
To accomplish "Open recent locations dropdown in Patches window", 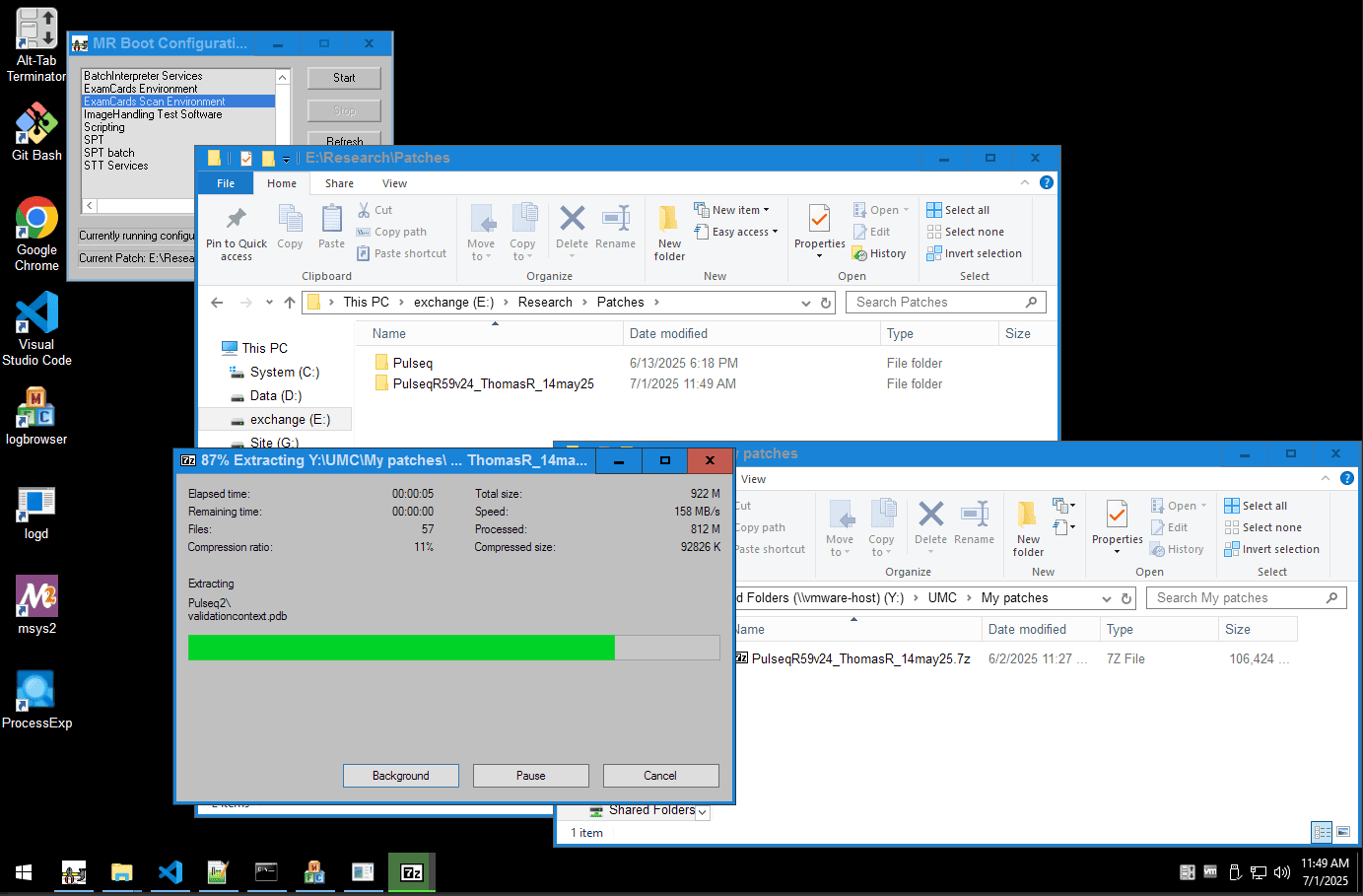I will pyautogui.click(x=268, y=303).
